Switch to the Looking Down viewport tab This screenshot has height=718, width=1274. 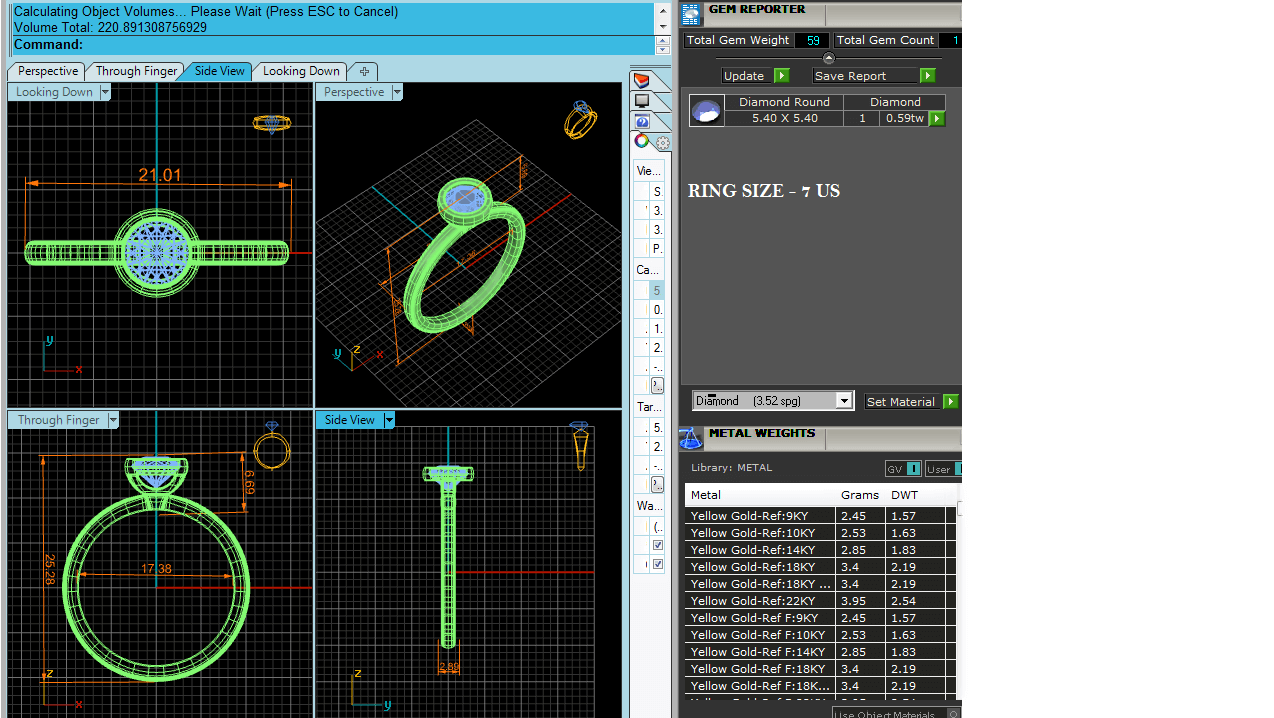click(x=301, y=71)
